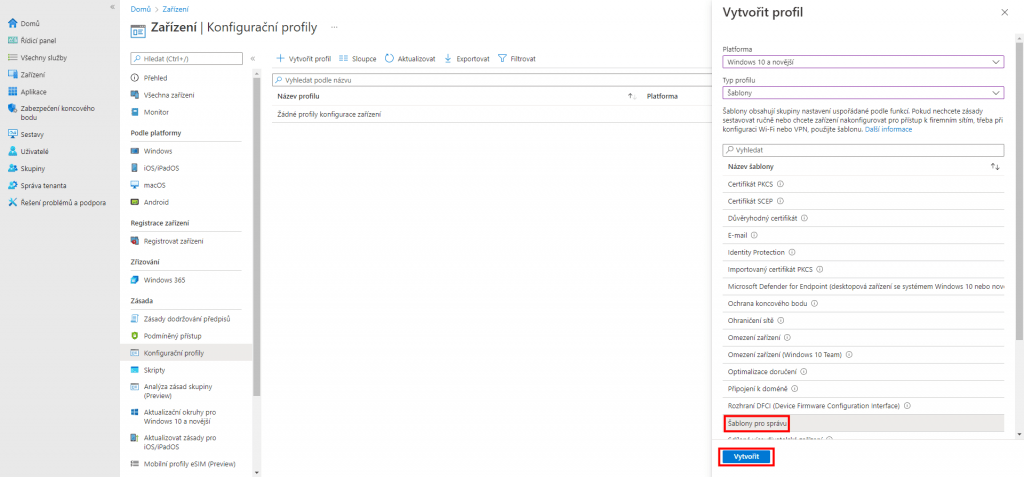The image size is (1024, 477).
Task: Click the Vytvořit button
Action: (745, 456)
